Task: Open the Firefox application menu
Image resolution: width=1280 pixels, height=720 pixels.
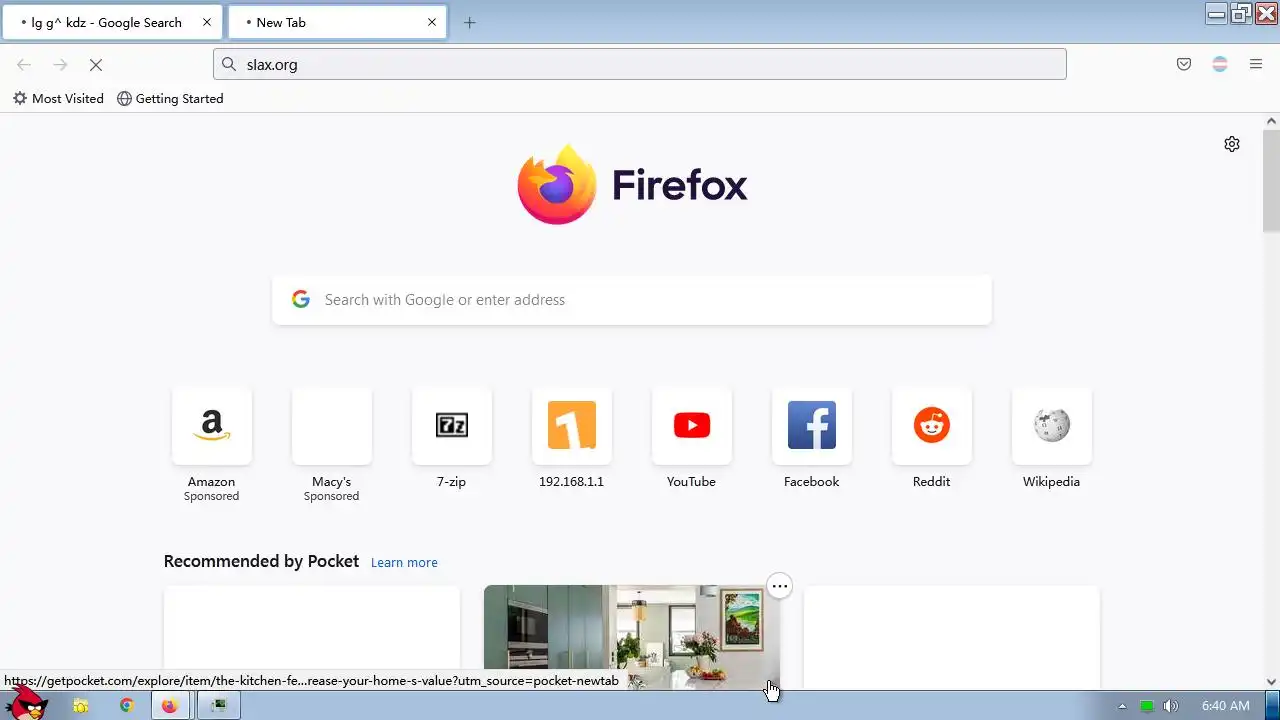Action: [1256, 64]
